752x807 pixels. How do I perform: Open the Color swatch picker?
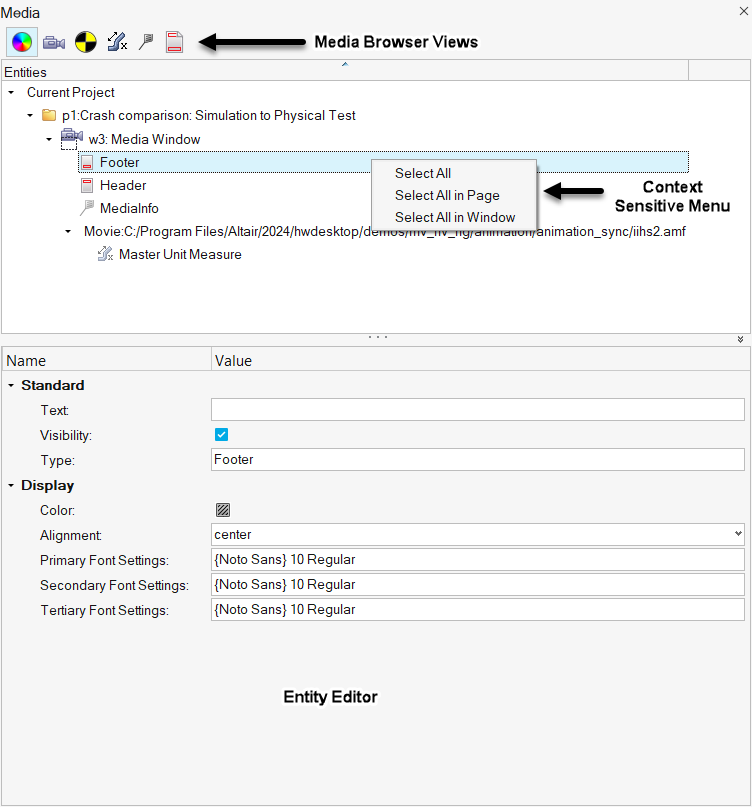pyautogui.click(x=222, y=510)
